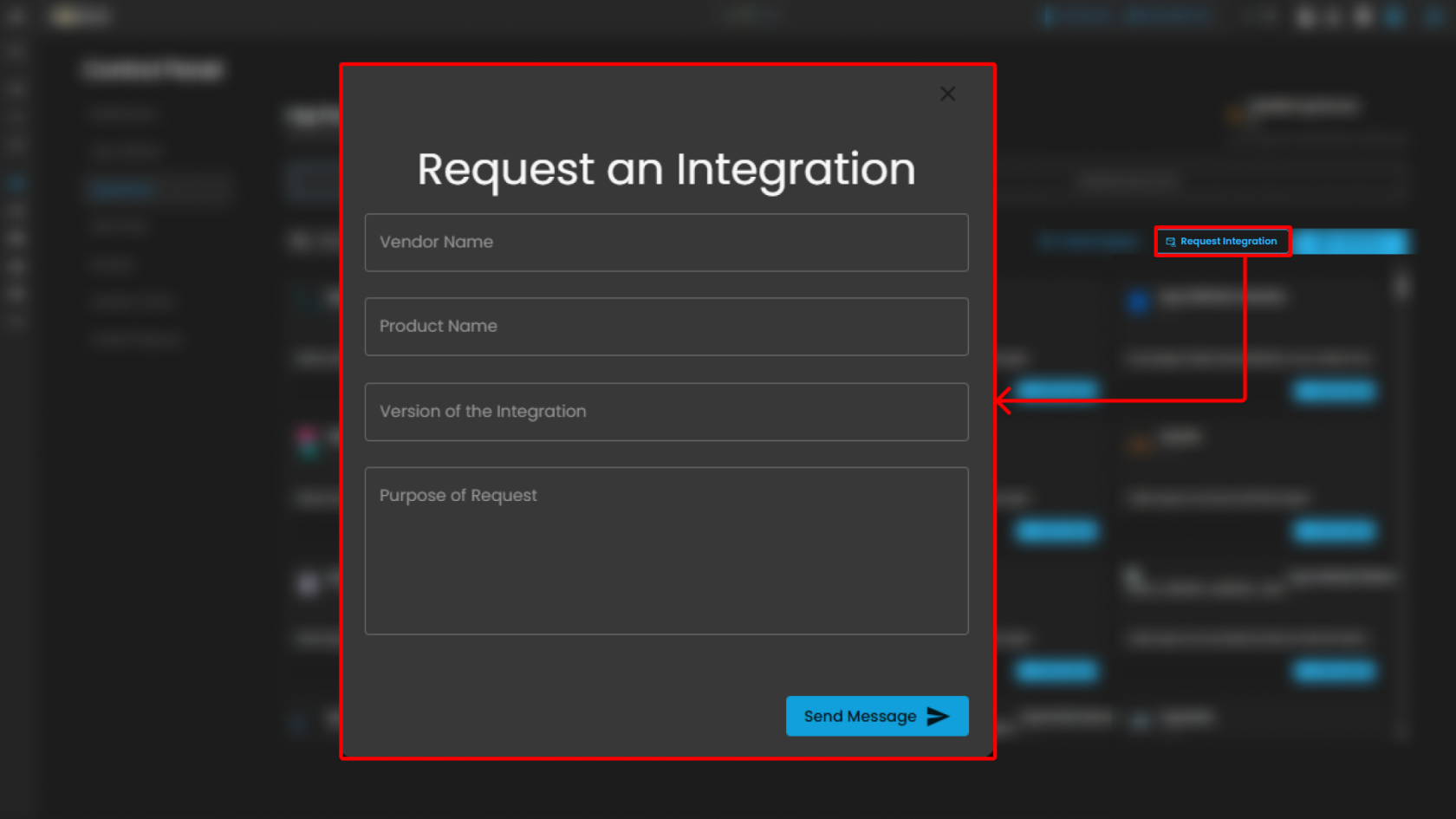1456x819 pixels.
Task: Click the Vendor Name input field
Action: point(666,243)
